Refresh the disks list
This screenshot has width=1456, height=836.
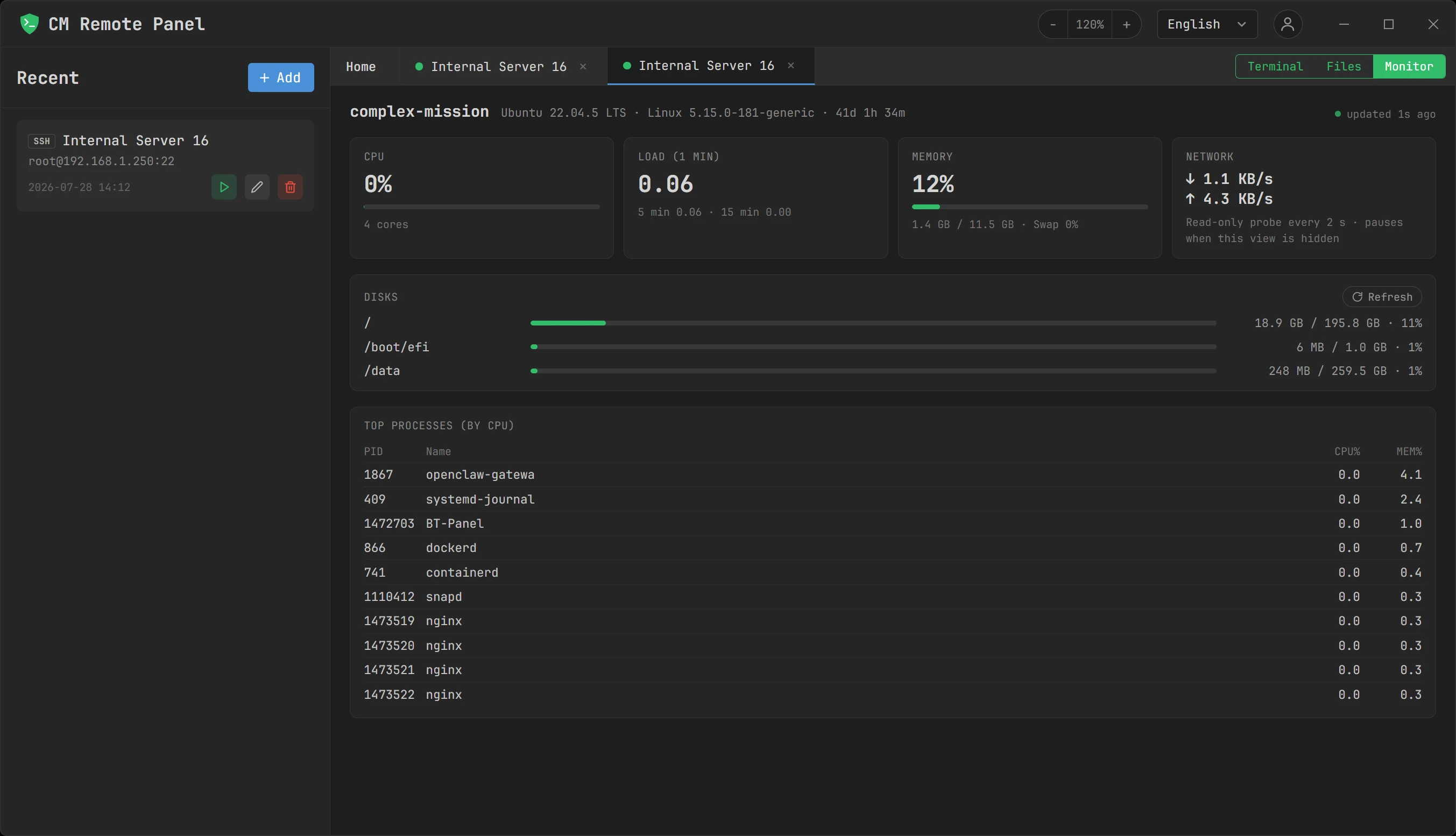1382,297
